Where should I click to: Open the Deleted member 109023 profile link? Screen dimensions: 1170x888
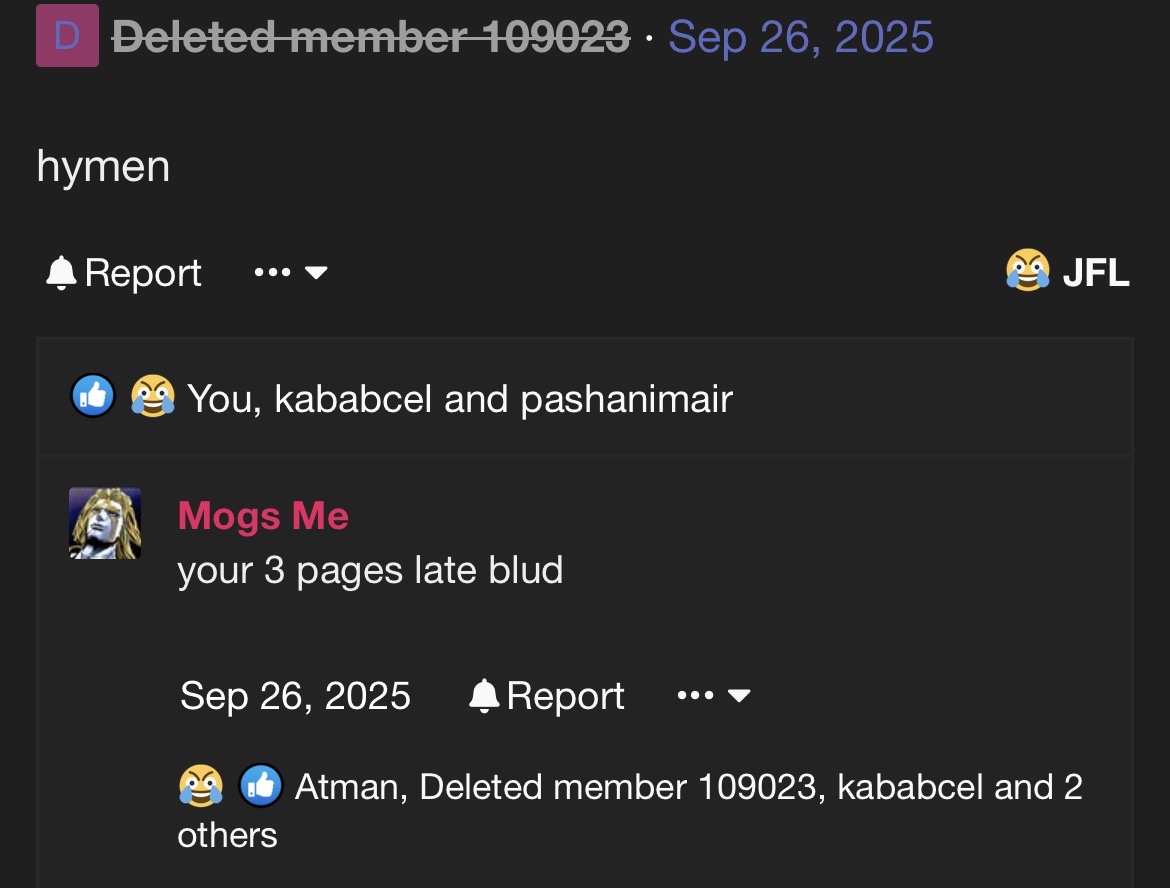click(371, 38)
